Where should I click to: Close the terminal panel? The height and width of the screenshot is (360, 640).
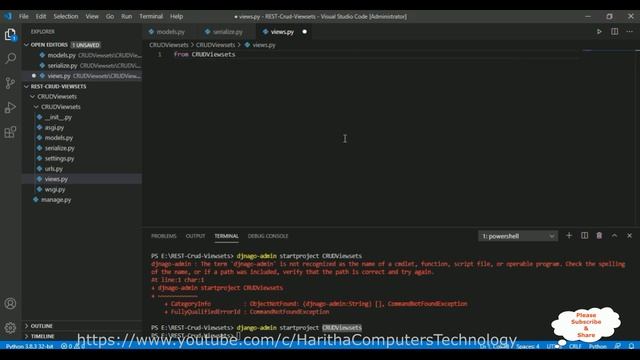tap(629, 236)
